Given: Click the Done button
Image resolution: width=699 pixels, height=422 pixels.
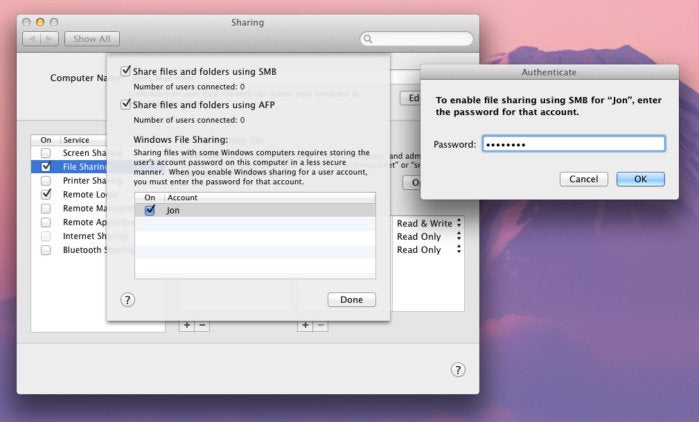Looking at the screenshot, I should (x=352, y=299).
